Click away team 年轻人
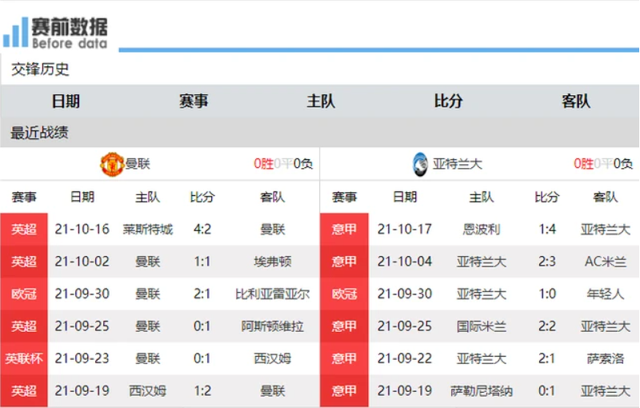Viewport: 640px width, 408px height. [605, 294]
